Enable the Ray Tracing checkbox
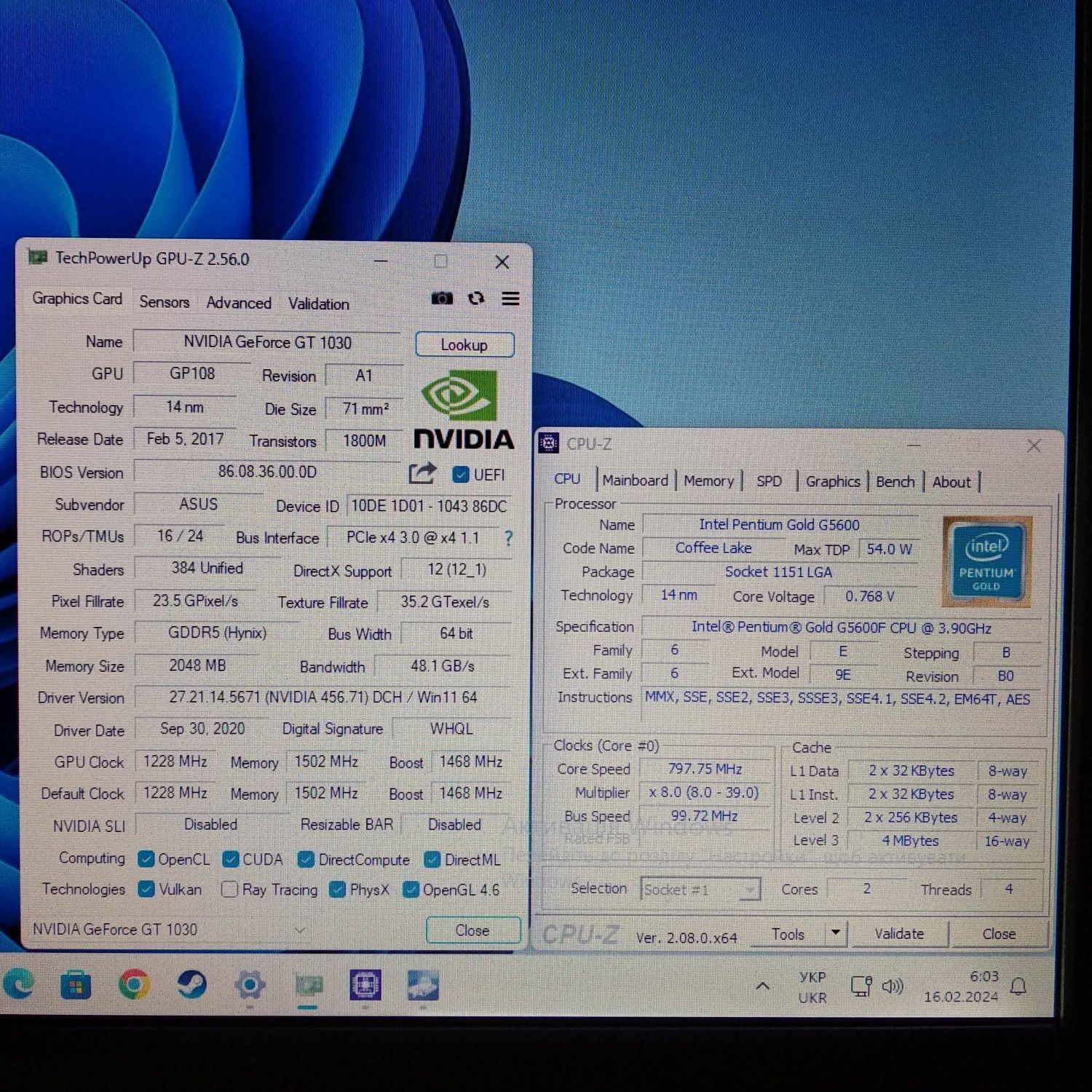 tap(229, 890)
